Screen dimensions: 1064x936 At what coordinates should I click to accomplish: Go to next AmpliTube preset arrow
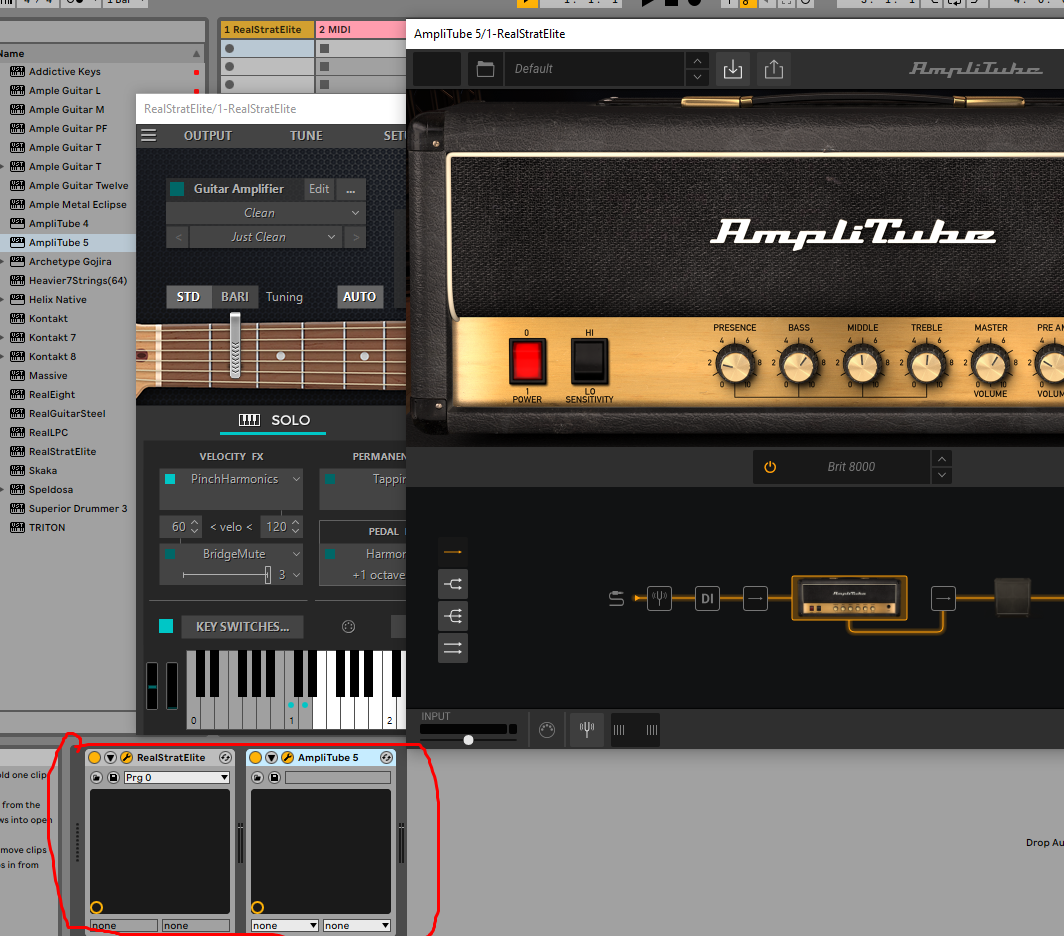click(697, 77)
